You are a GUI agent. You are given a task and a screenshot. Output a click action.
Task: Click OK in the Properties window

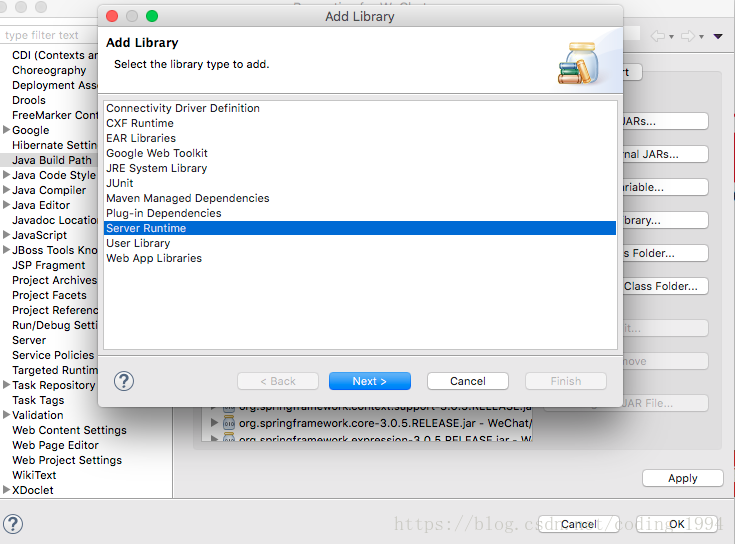(x=676, y=524)
